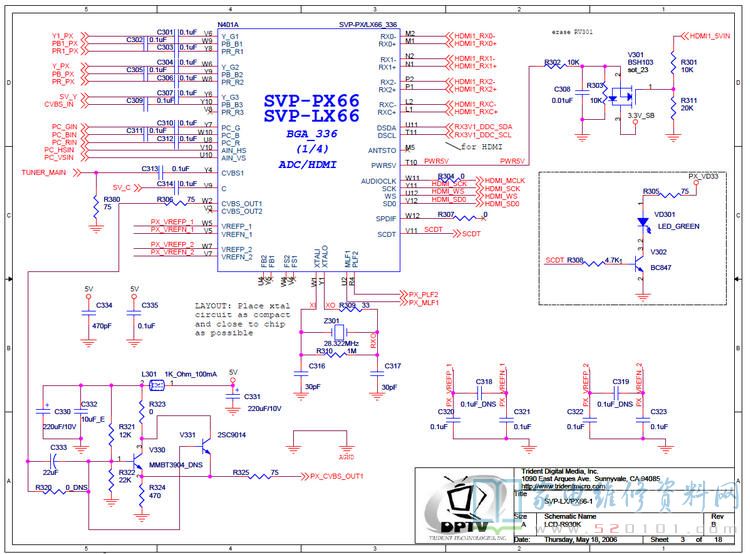Select the HDMI1_RX0- port

coord(474,36)
